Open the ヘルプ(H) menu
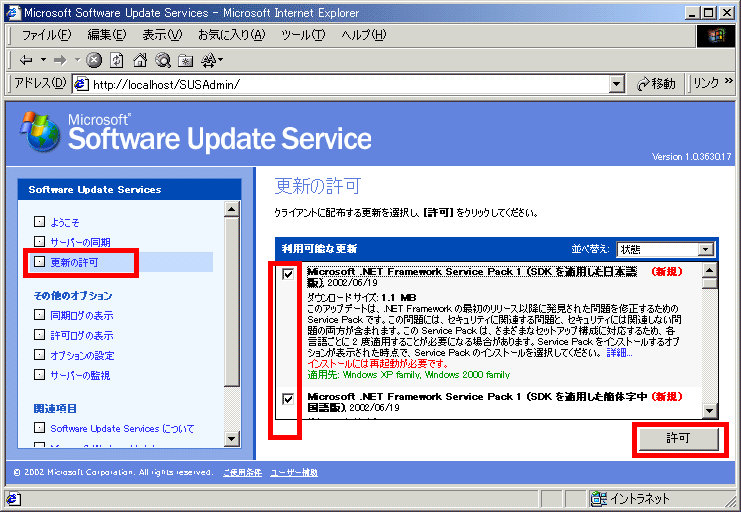Image resolution: width=741 pixels, height=512 pixels. (363, 35)
